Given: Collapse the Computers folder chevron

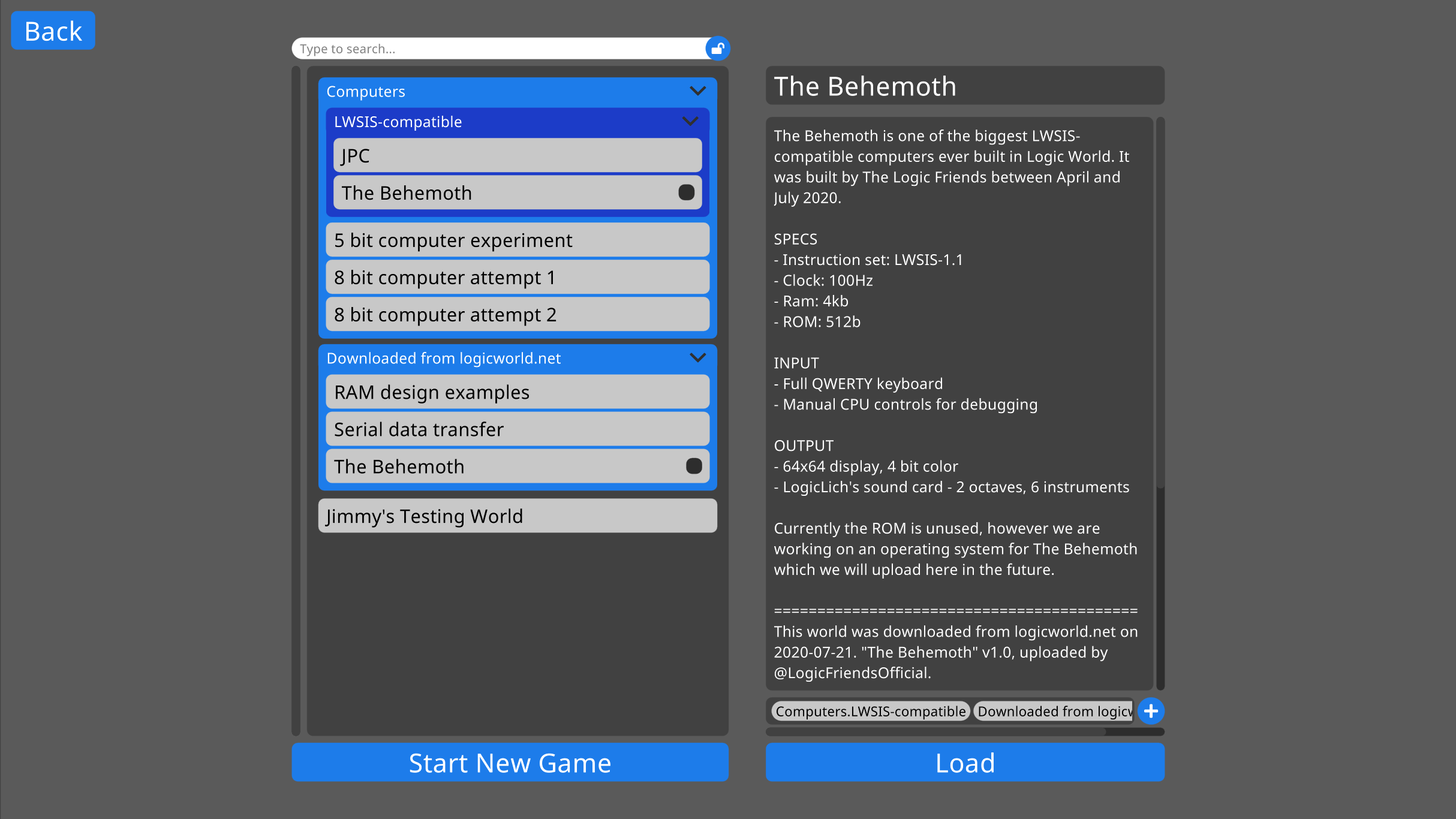Looking at the screenshot, I should point(697,91).
